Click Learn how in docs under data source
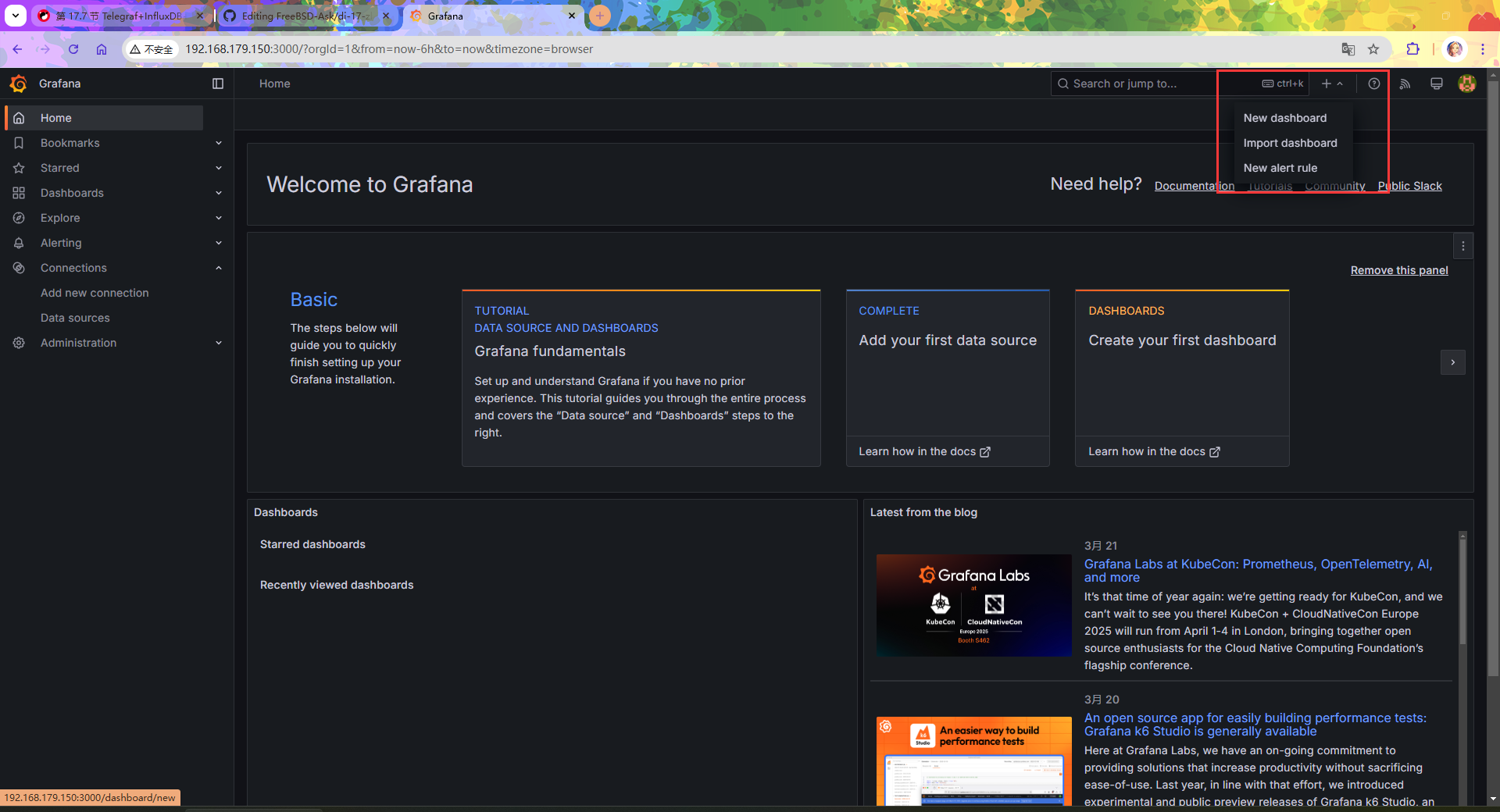This screenshot has width=1500, height=812. pos(924,451)
